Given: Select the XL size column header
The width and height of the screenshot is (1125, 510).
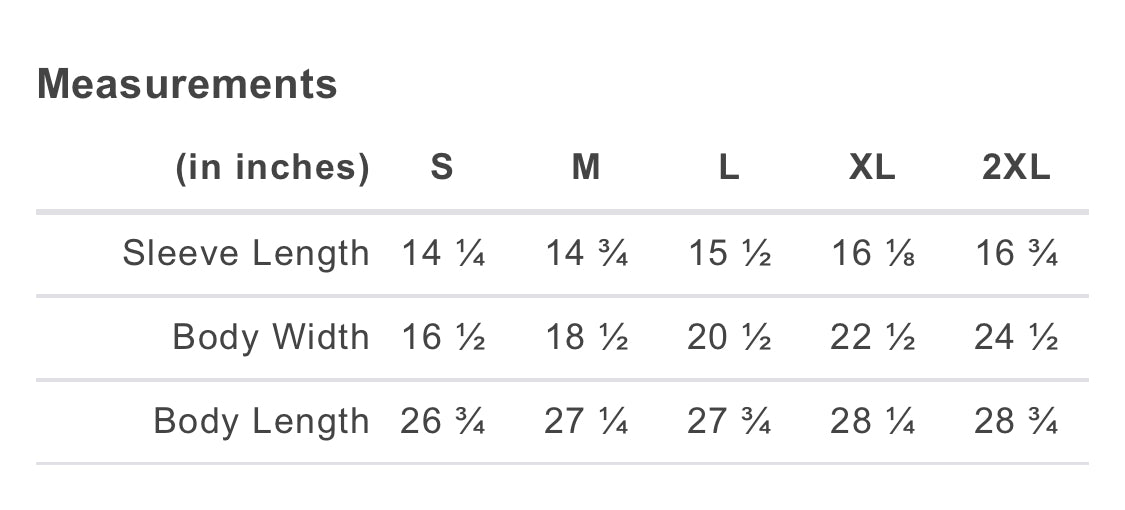Looking at the screenshot, I should pos(872,168).
